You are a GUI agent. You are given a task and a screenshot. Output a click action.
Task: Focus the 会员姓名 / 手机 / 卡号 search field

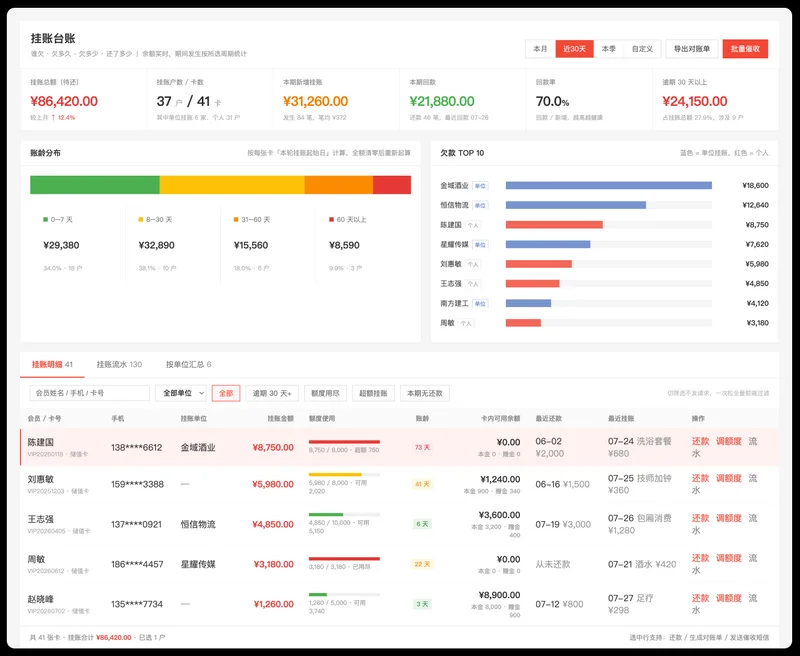[x=90, y=393]
